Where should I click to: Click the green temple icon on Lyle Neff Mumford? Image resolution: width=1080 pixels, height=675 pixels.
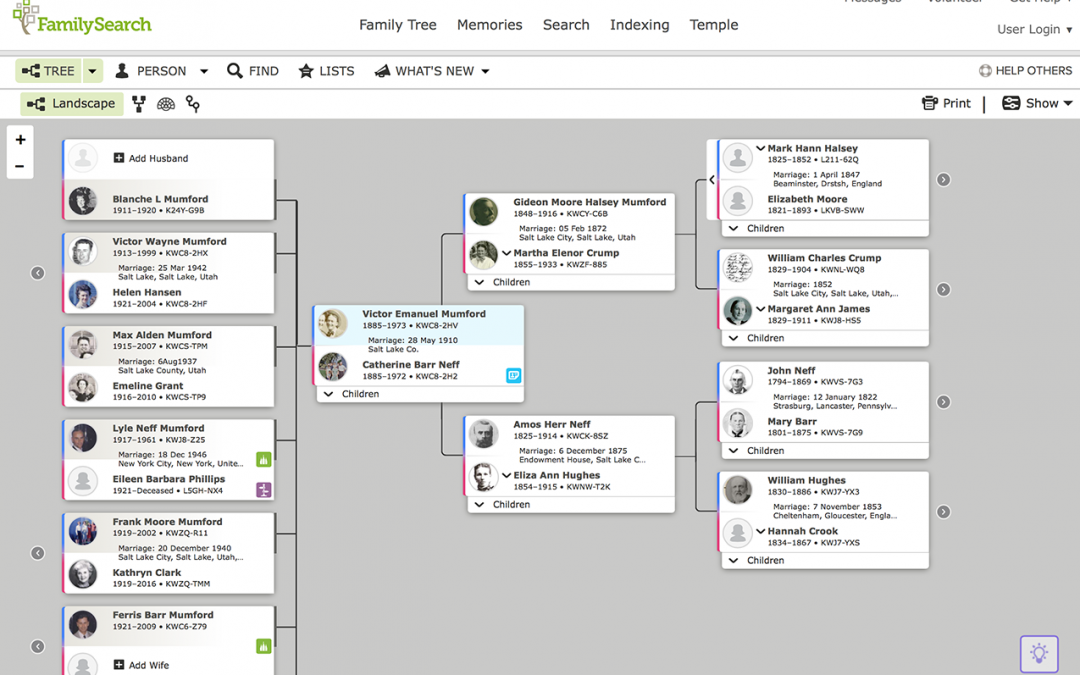coord(263,457)
